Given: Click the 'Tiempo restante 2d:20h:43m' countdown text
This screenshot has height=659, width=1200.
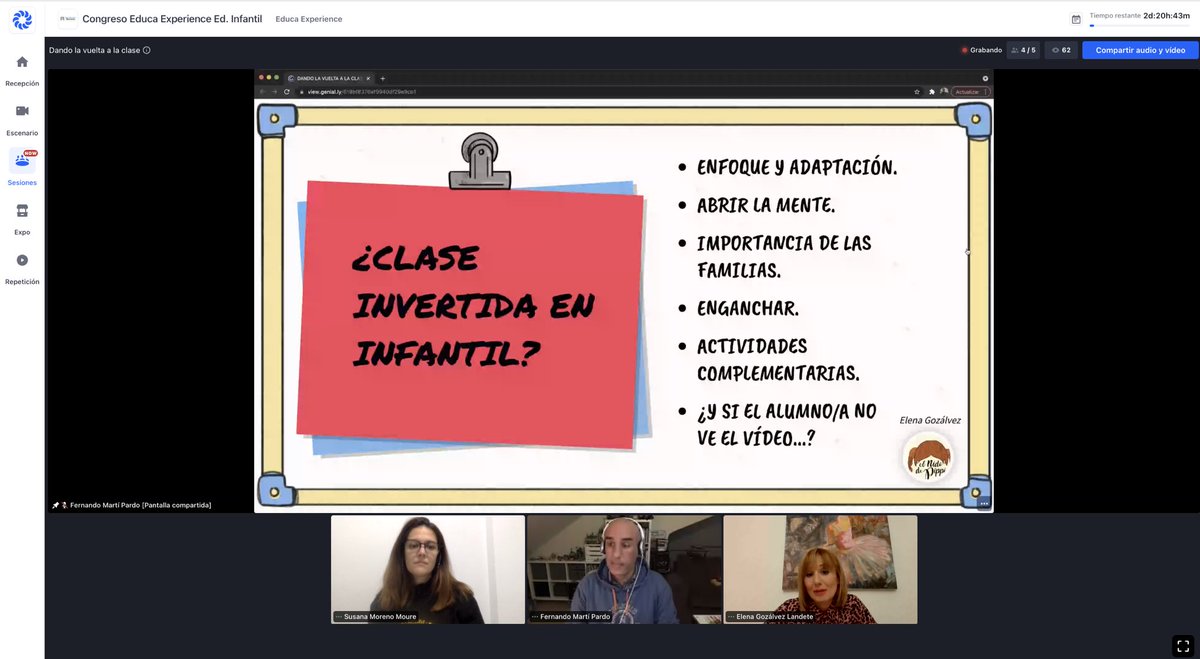Looking at the screenshot, I should pyautogui.click(x=1139, y=16).
